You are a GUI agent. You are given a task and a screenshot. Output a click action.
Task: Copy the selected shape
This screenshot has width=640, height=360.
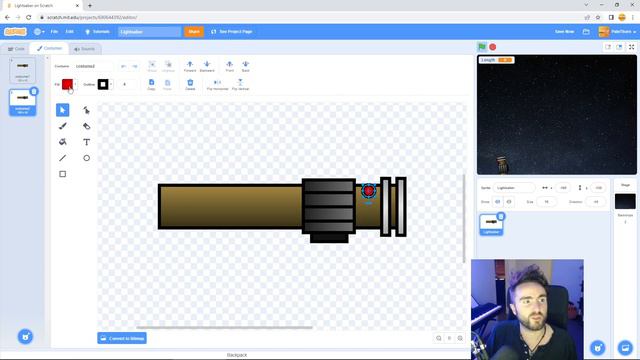tap(151, 84)
